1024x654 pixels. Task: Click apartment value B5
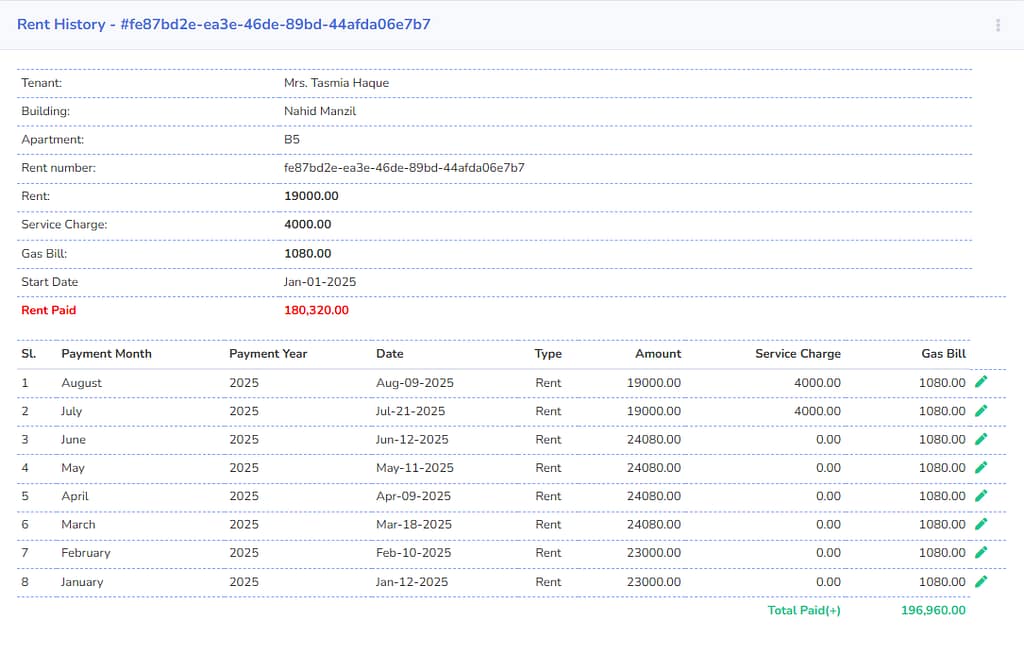pos(292,139)
